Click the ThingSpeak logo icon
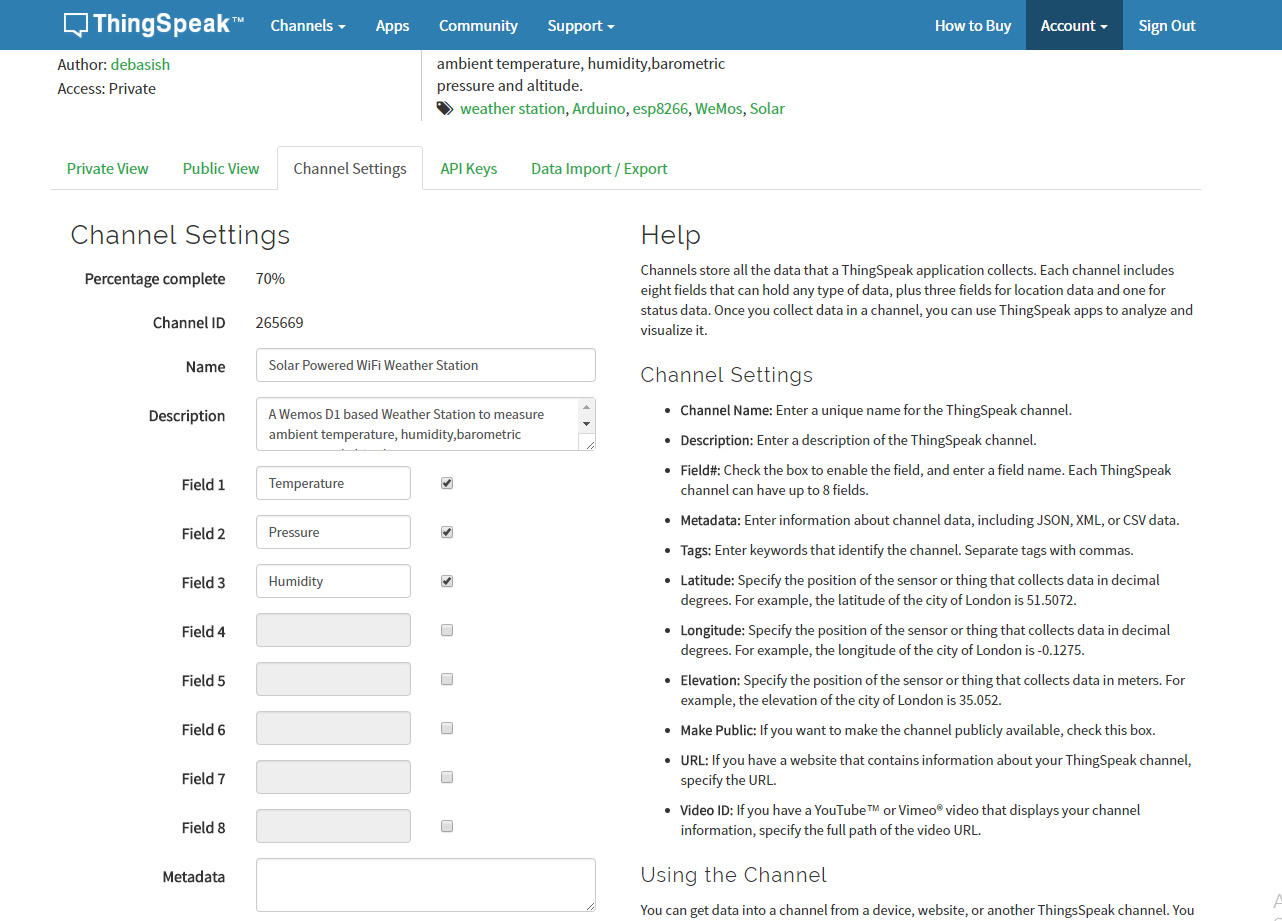Screen dimensions: 1282x921 [x=76, y=25]
